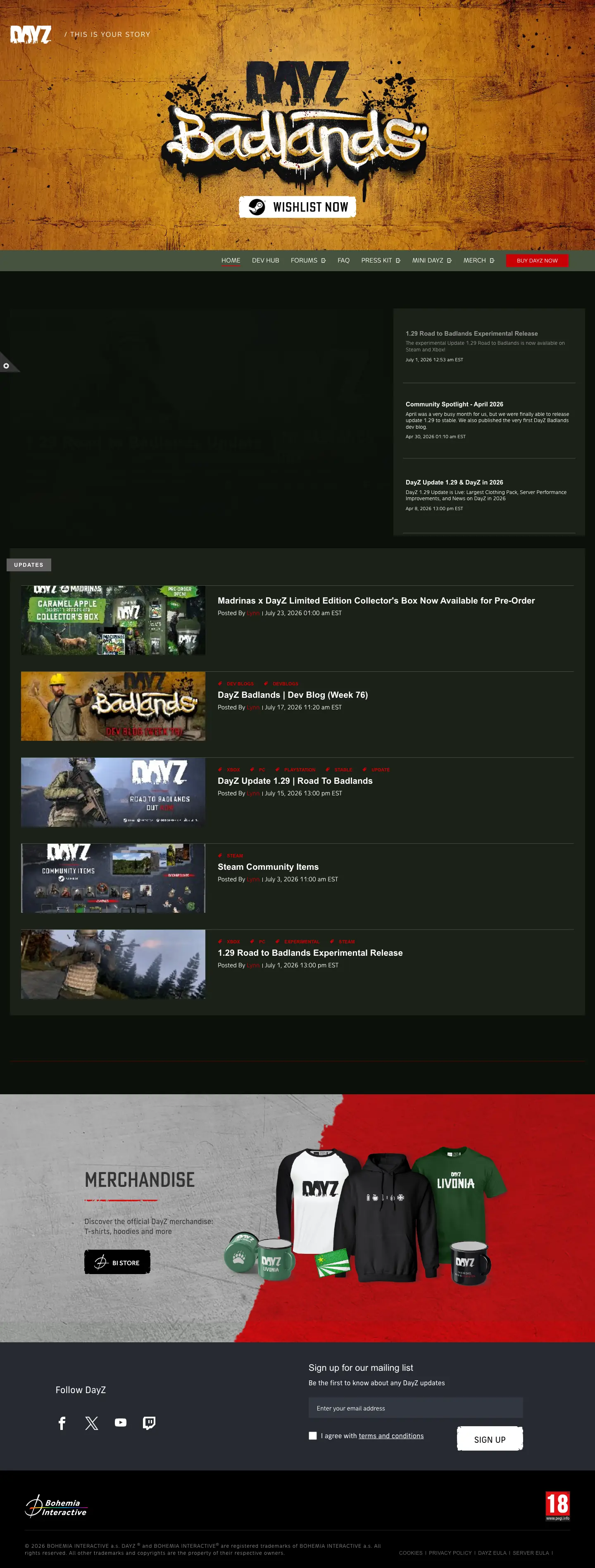Viewport: 595px width, 1568px height.
Task: Open the Badlands Dev Blog Week 76 thumbnail
Action: 113,706
